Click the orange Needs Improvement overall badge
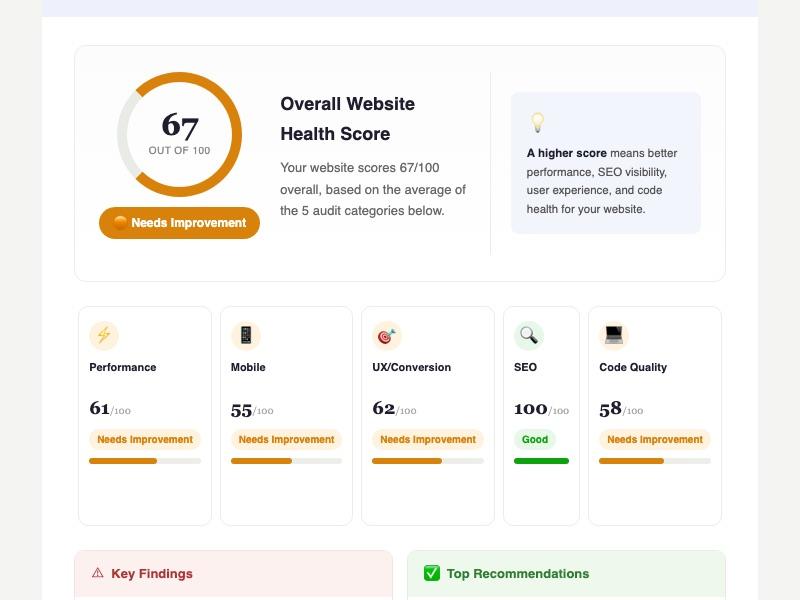Screen dimensions: 800x600 [x=180, y=223]
